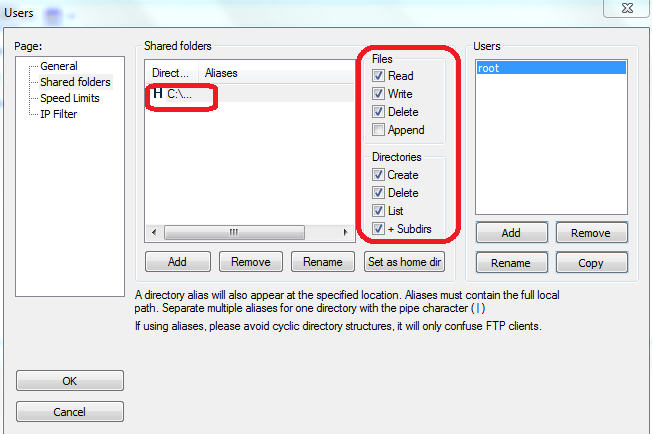The image size is (652, 434).
Task: Click Add below the Shared folders list
Action: coord(178,262)
